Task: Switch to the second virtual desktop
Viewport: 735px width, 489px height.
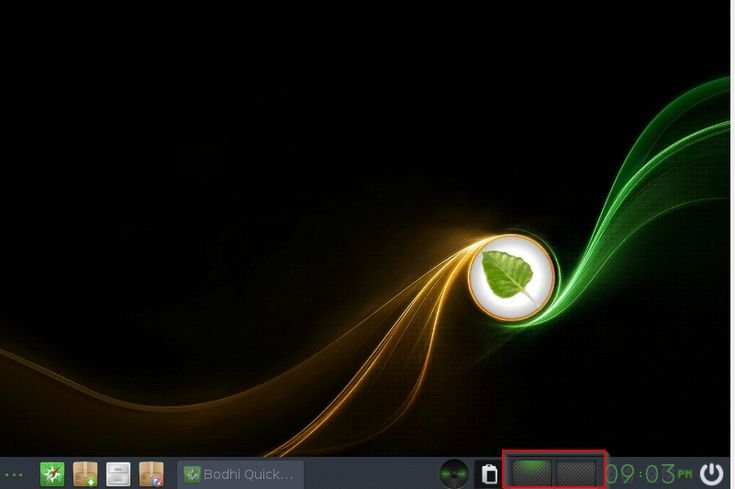Action: pyautogui.click(x=576, y=472)
